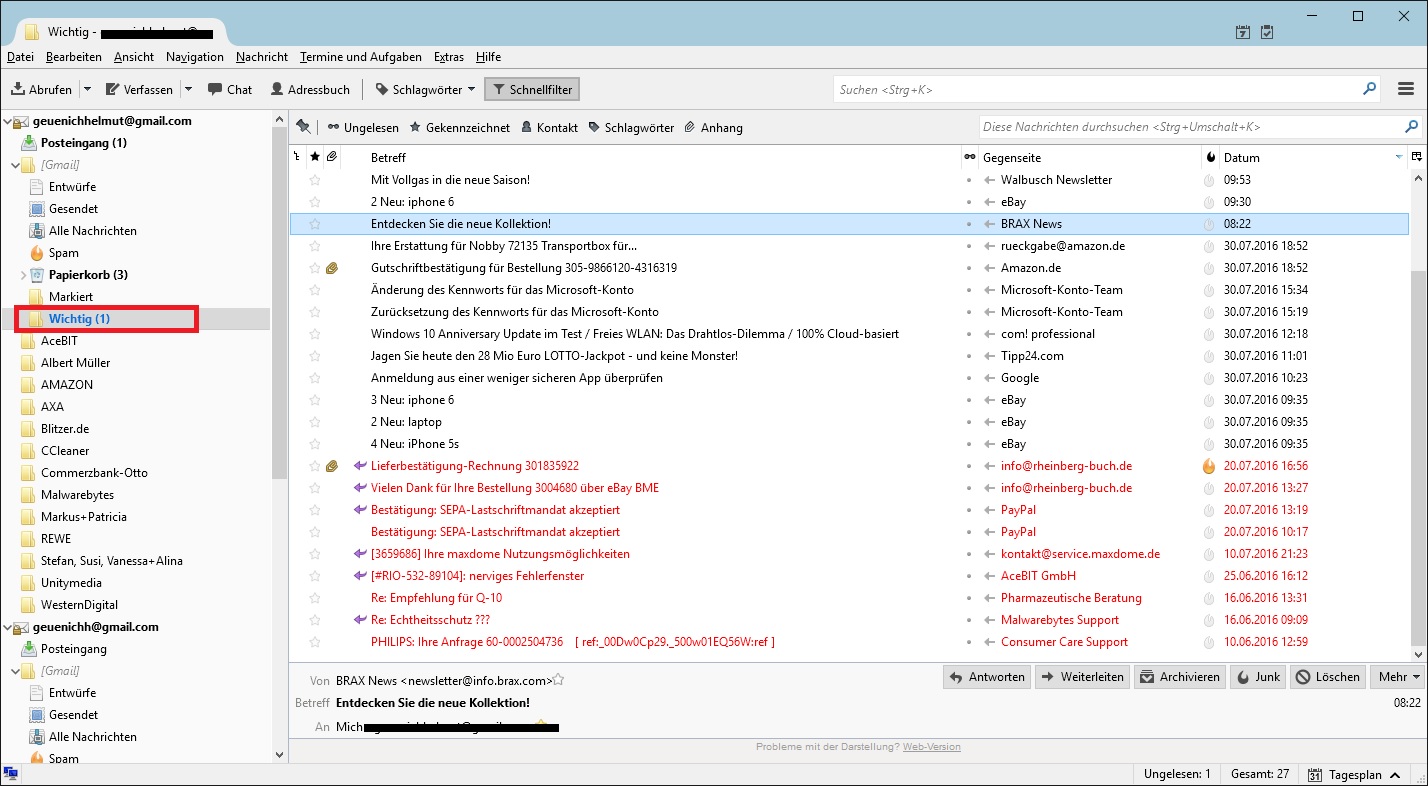Click the Adressbuch toolbar icon
Screen dimensions: 1428x786
tap(277, 89)
